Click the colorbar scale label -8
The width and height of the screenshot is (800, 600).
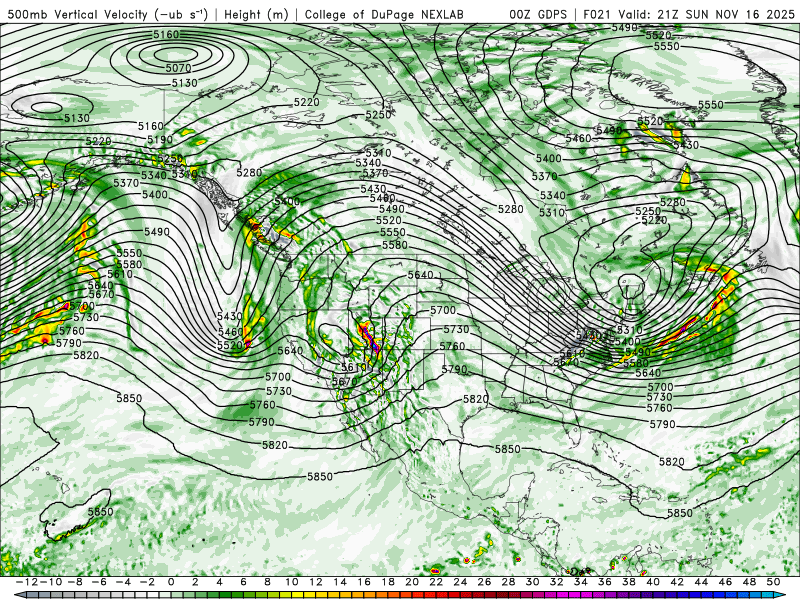[76, 582]
